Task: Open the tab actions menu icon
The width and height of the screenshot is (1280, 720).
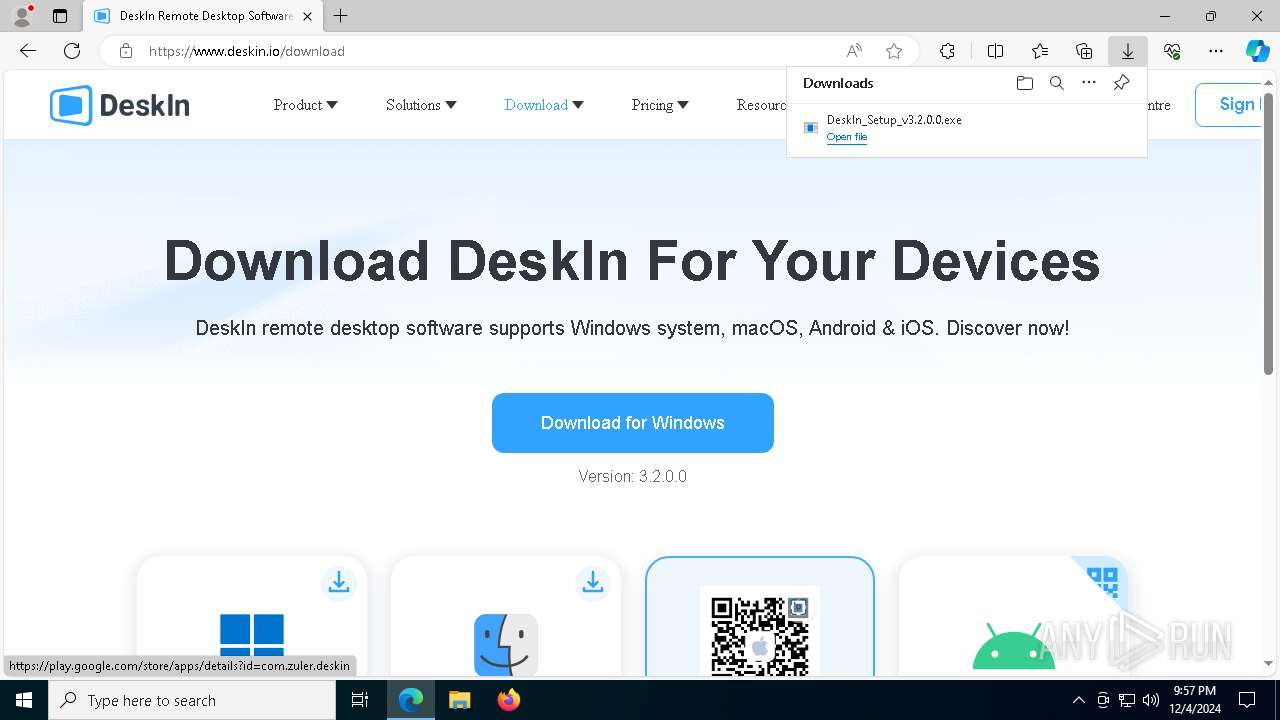Action: pyautogui.click(x=60, y=16)
